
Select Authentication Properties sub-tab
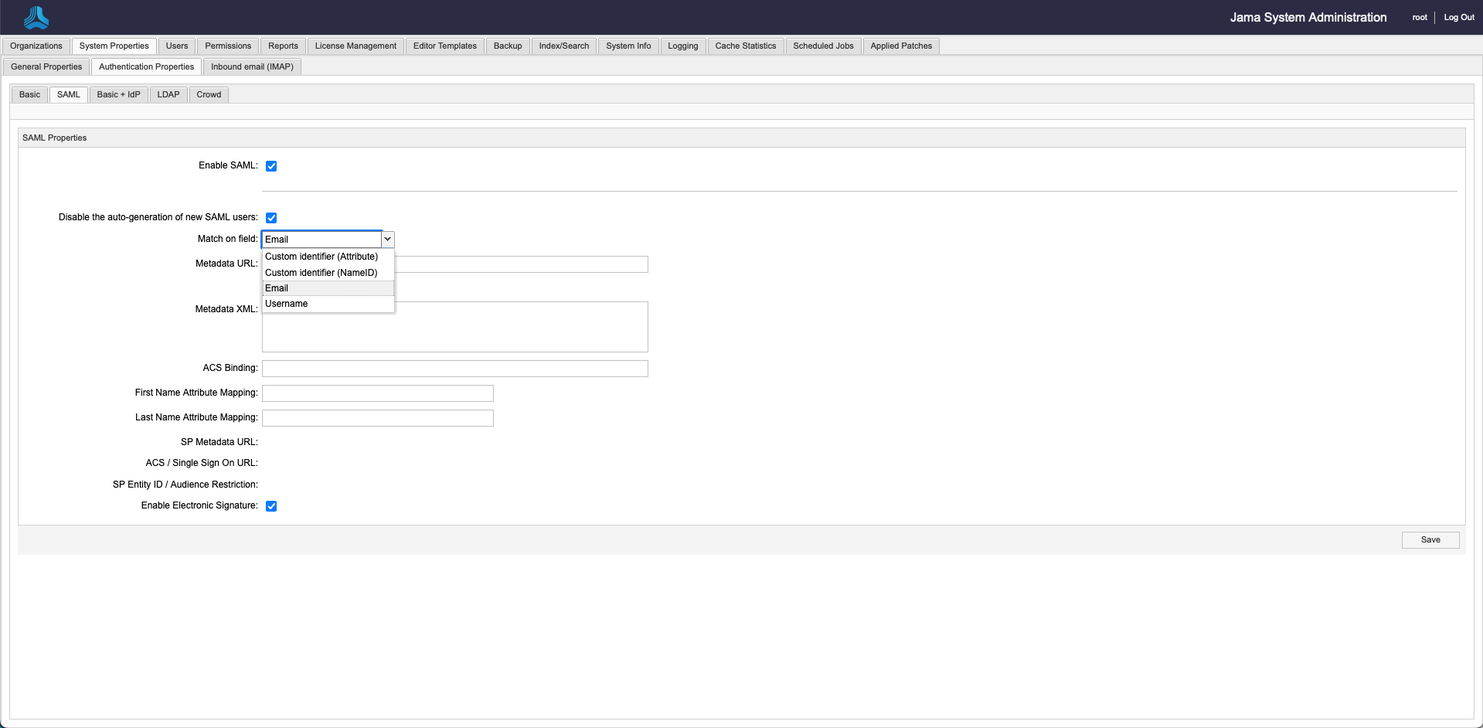coord(146,67)
